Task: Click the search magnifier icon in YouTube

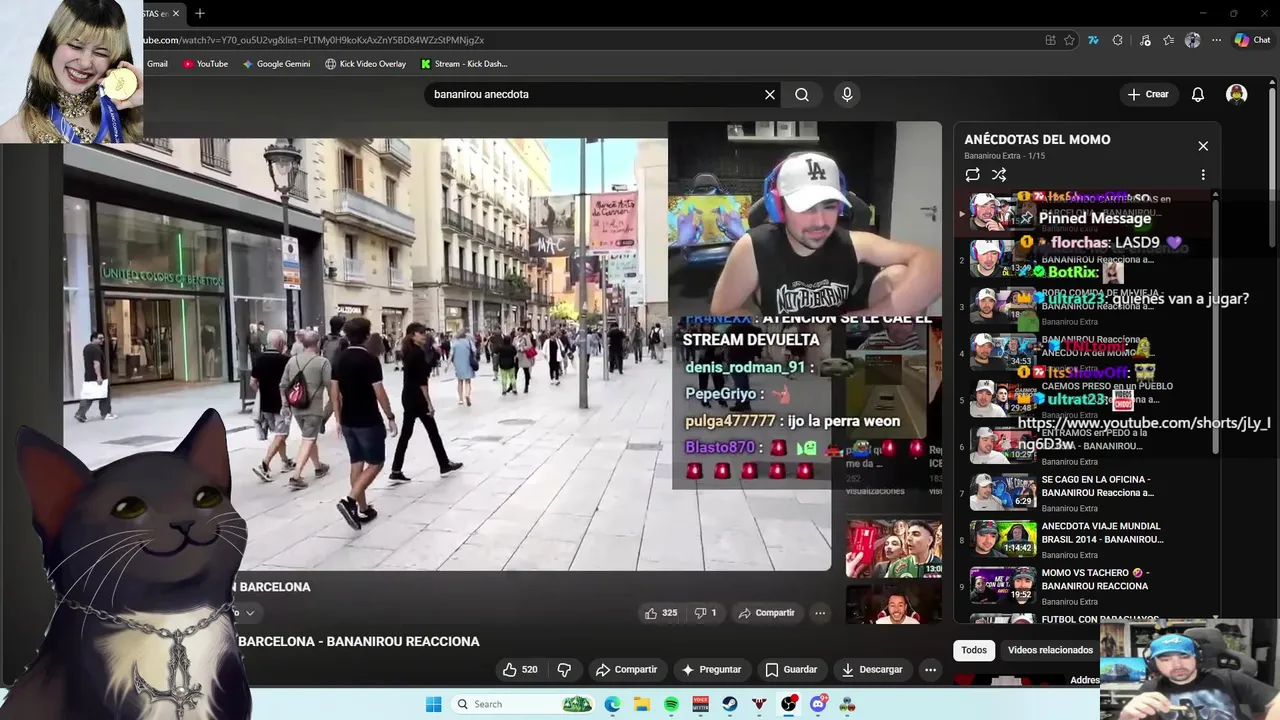Action: pos(802,94)
